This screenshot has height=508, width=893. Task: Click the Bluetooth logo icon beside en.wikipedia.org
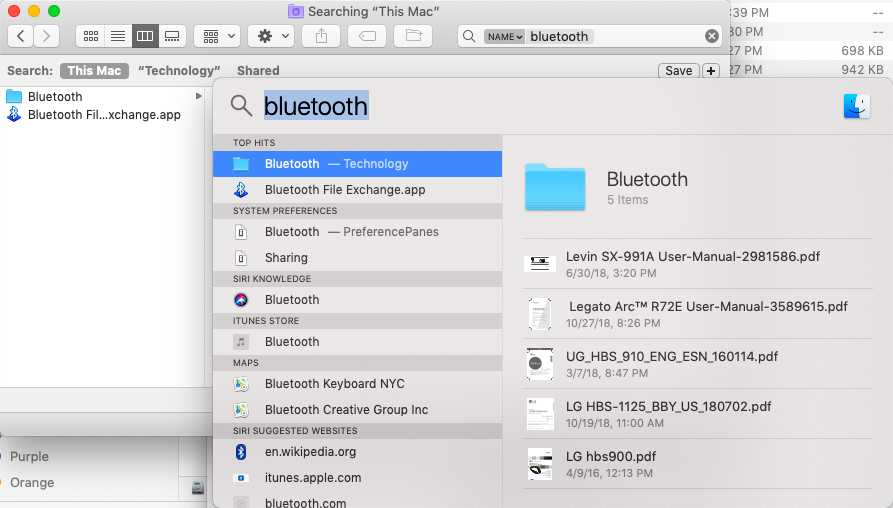pyautogui.click(x=241, y=452)
